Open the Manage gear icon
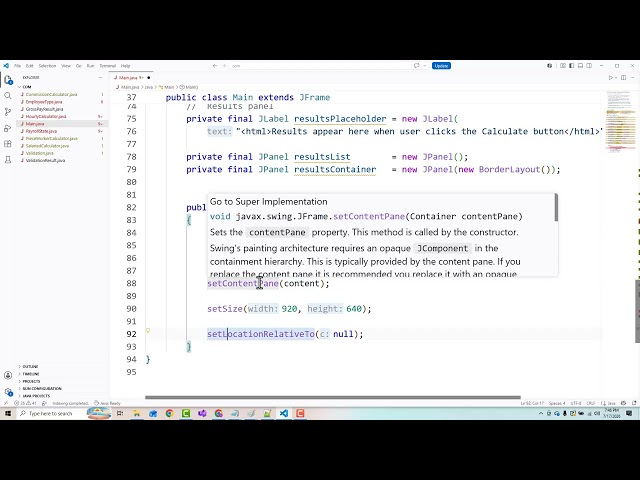 [8, 391]
